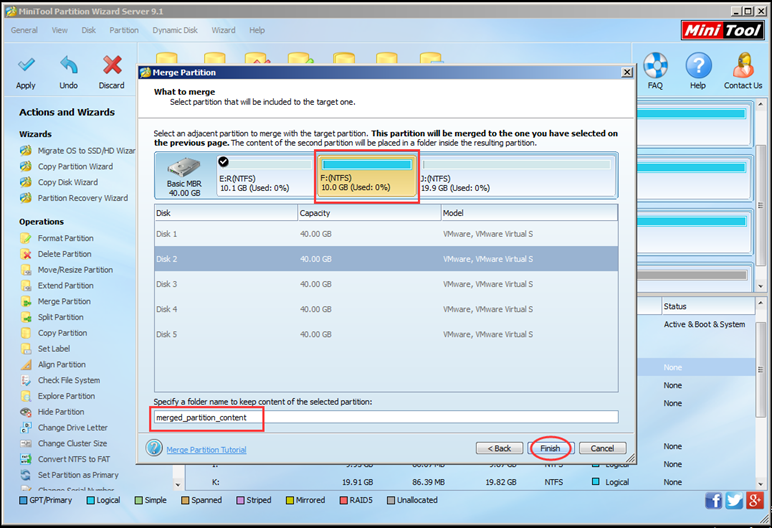Open the Wizard menu
The width and height of the screenshot is (773, 528).
223,30
